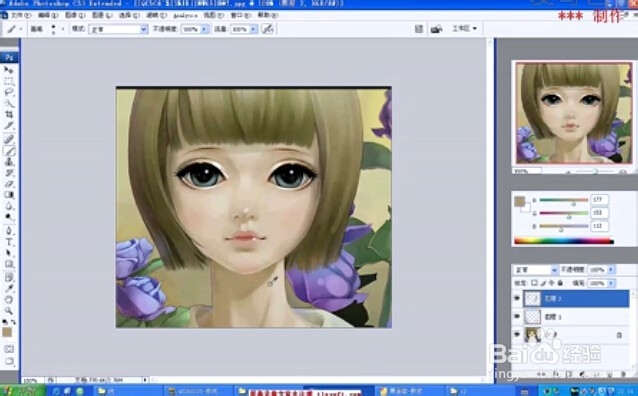Select the Rectangular Marquee tool
This screenshot has height=396, width=638.
[9, 81]
